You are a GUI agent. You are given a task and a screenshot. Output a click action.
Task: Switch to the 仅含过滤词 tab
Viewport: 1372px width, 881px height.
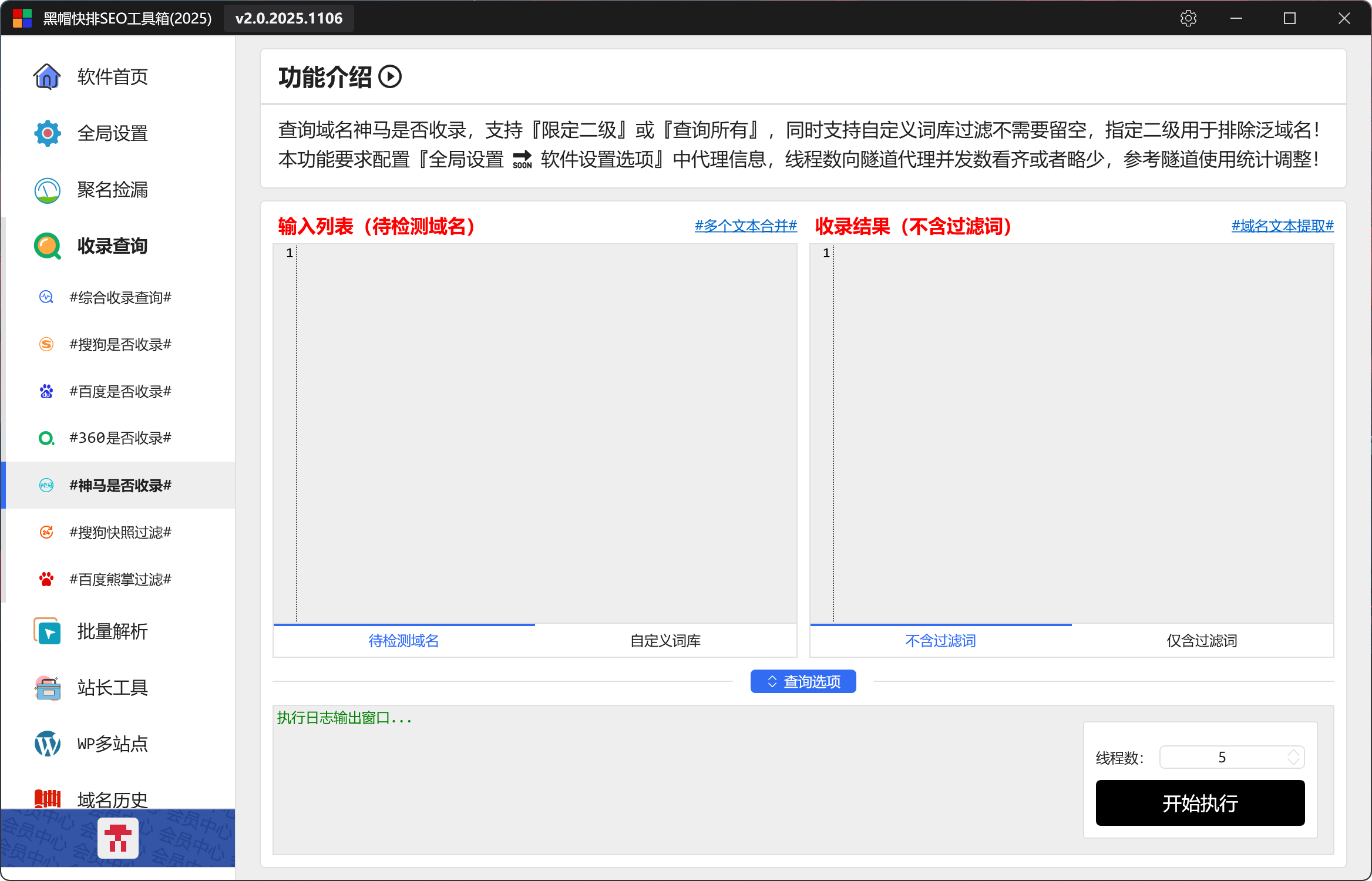click(x=1202, y=641)
